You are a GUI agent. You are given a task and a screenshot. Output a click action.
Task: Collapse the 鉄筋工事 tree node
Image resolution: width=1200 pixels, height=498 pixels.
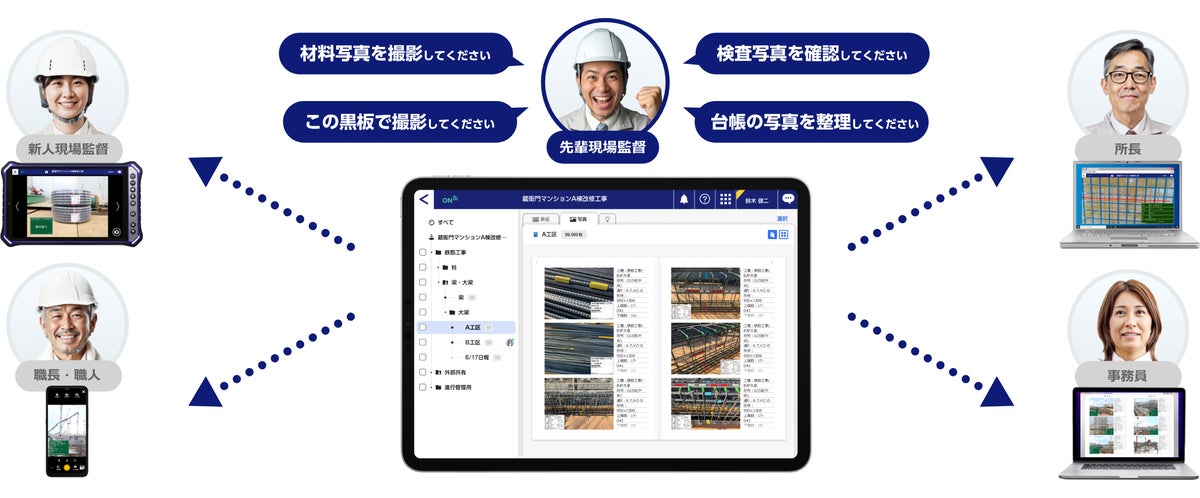tap(431, 252)
